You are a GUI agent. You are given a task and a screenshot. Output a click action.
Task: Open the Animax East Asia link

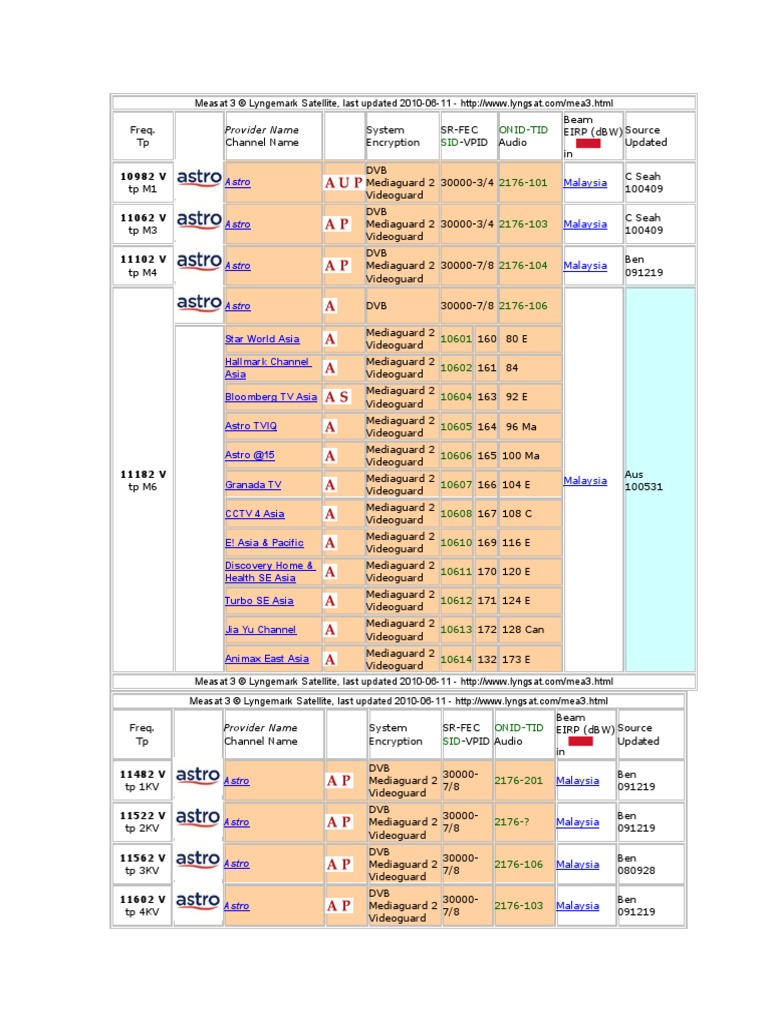click(x=266, y=659)
